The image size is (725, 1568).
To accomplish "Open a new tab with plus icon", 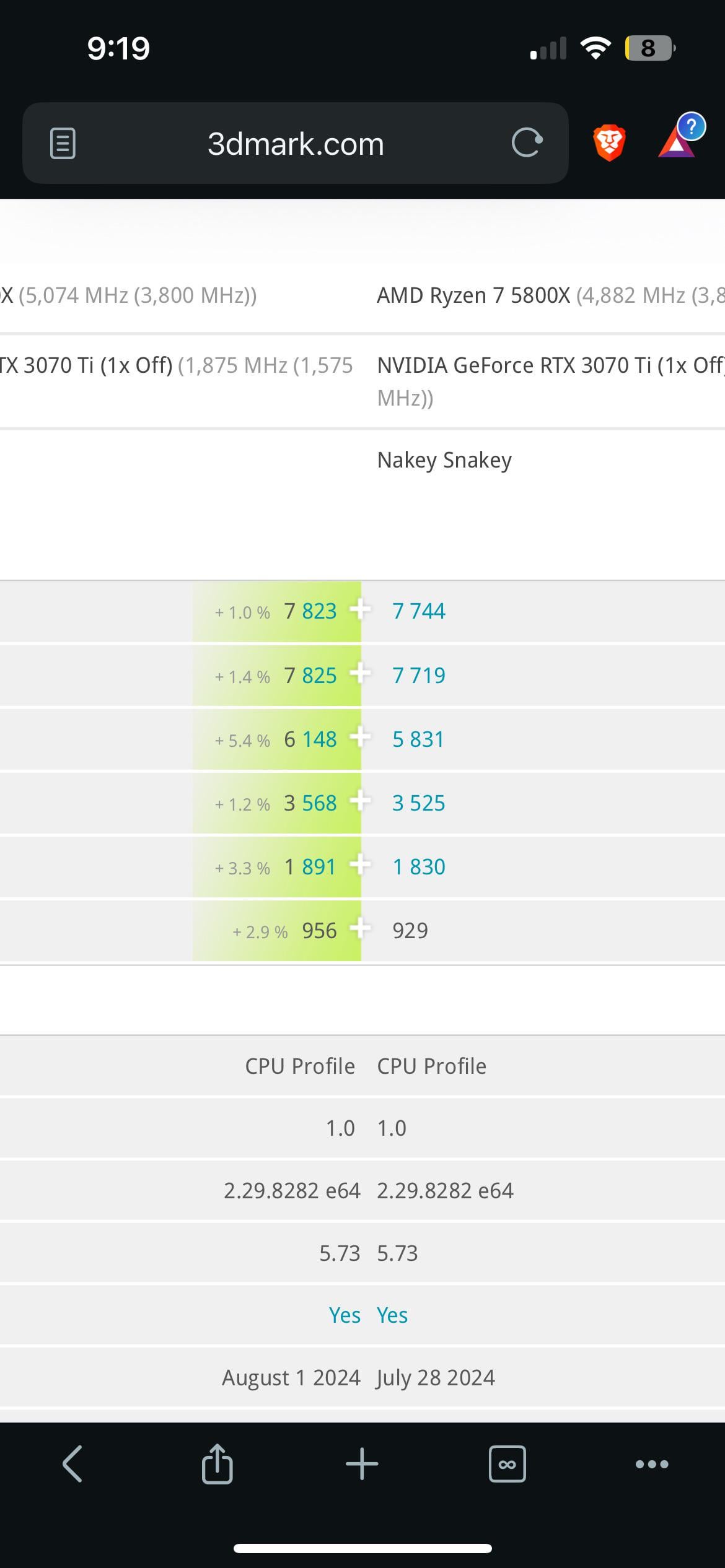I will 362,1464.
